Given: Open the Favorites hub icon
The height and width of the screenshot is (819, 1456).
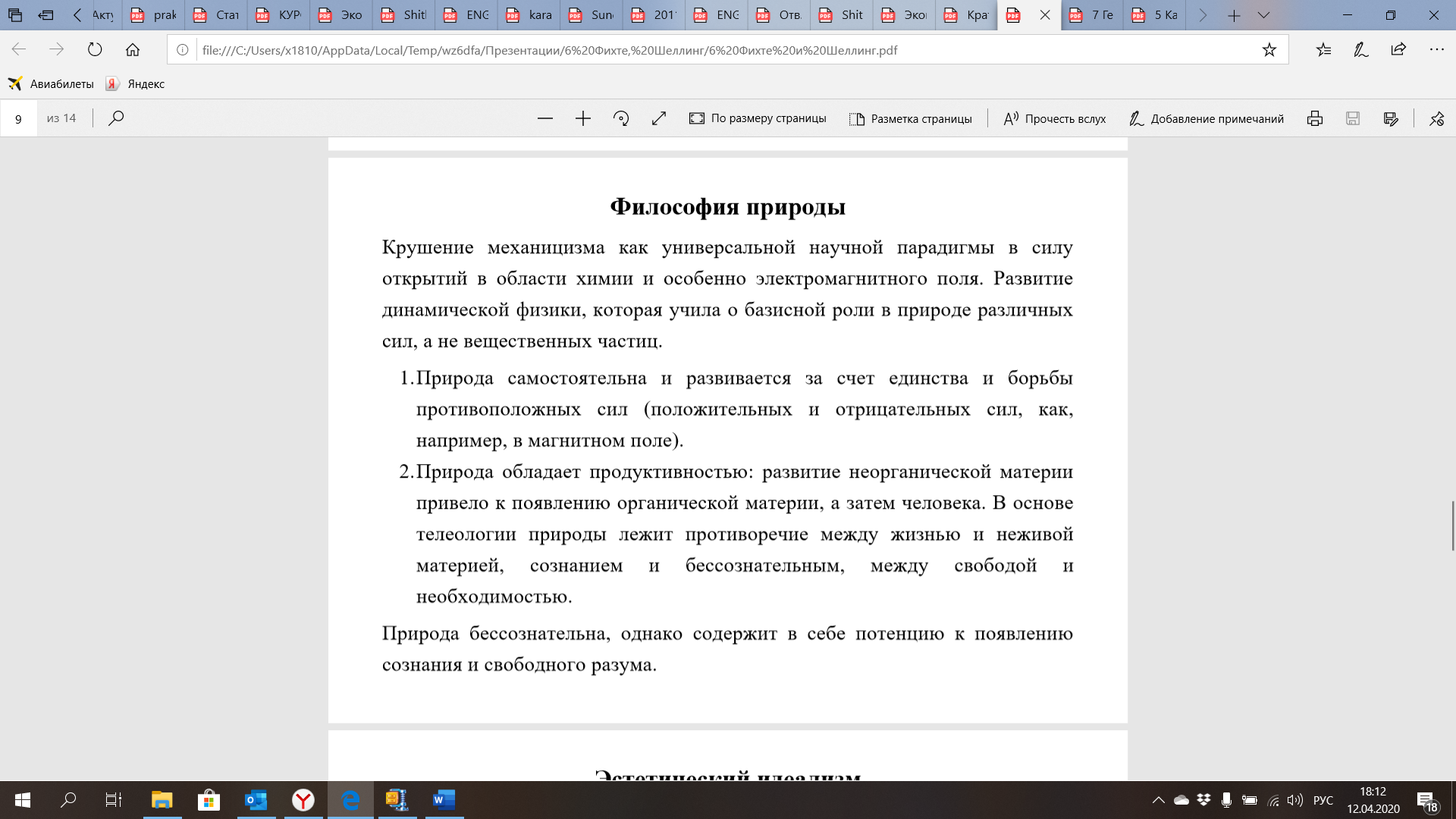Looking at the screenshot, I should pyautogui.click(x=1323, y=50).
